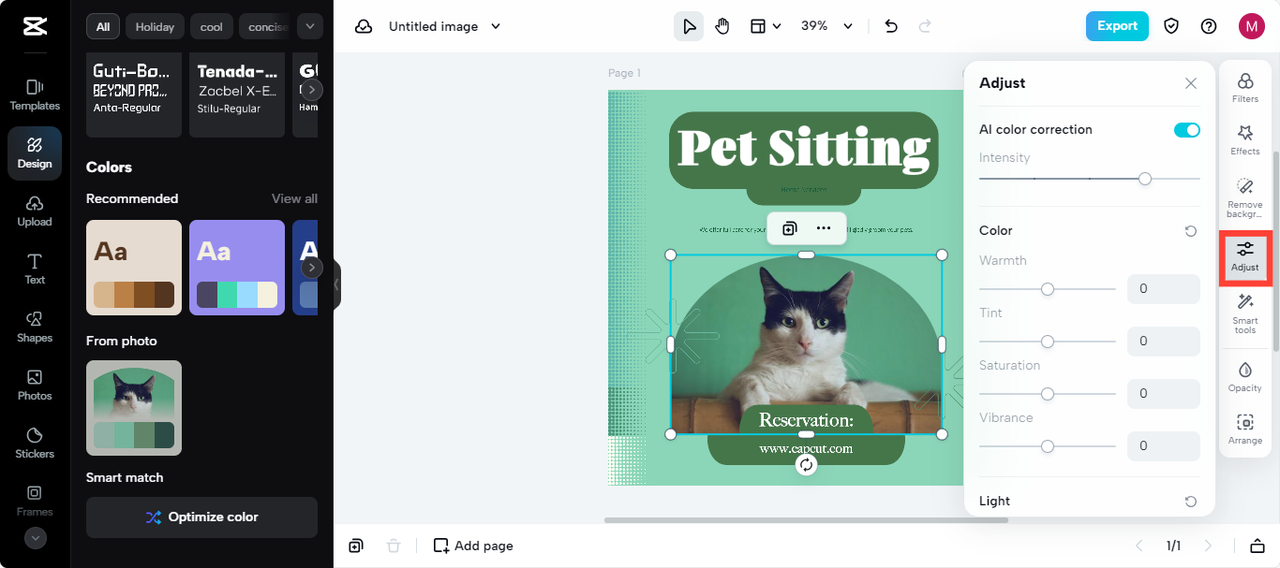Image resolution: width=1280 pixels, height=568 pixels.
Task: Select the concise theme filter
Action: coord(266,27)
